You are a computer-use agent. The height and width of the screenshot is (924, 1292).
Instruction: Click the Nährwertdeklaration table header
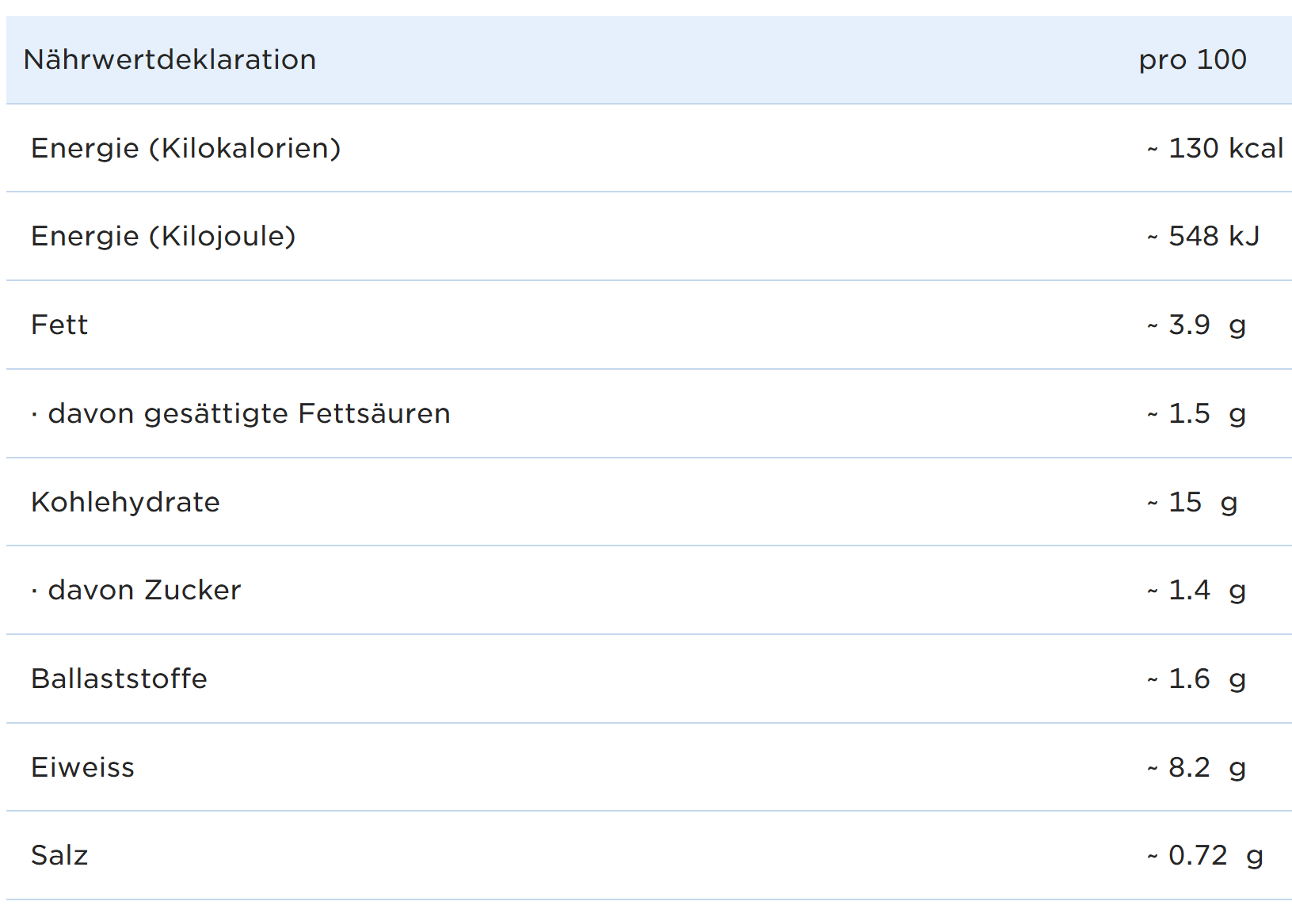click(x=170, y=60)
